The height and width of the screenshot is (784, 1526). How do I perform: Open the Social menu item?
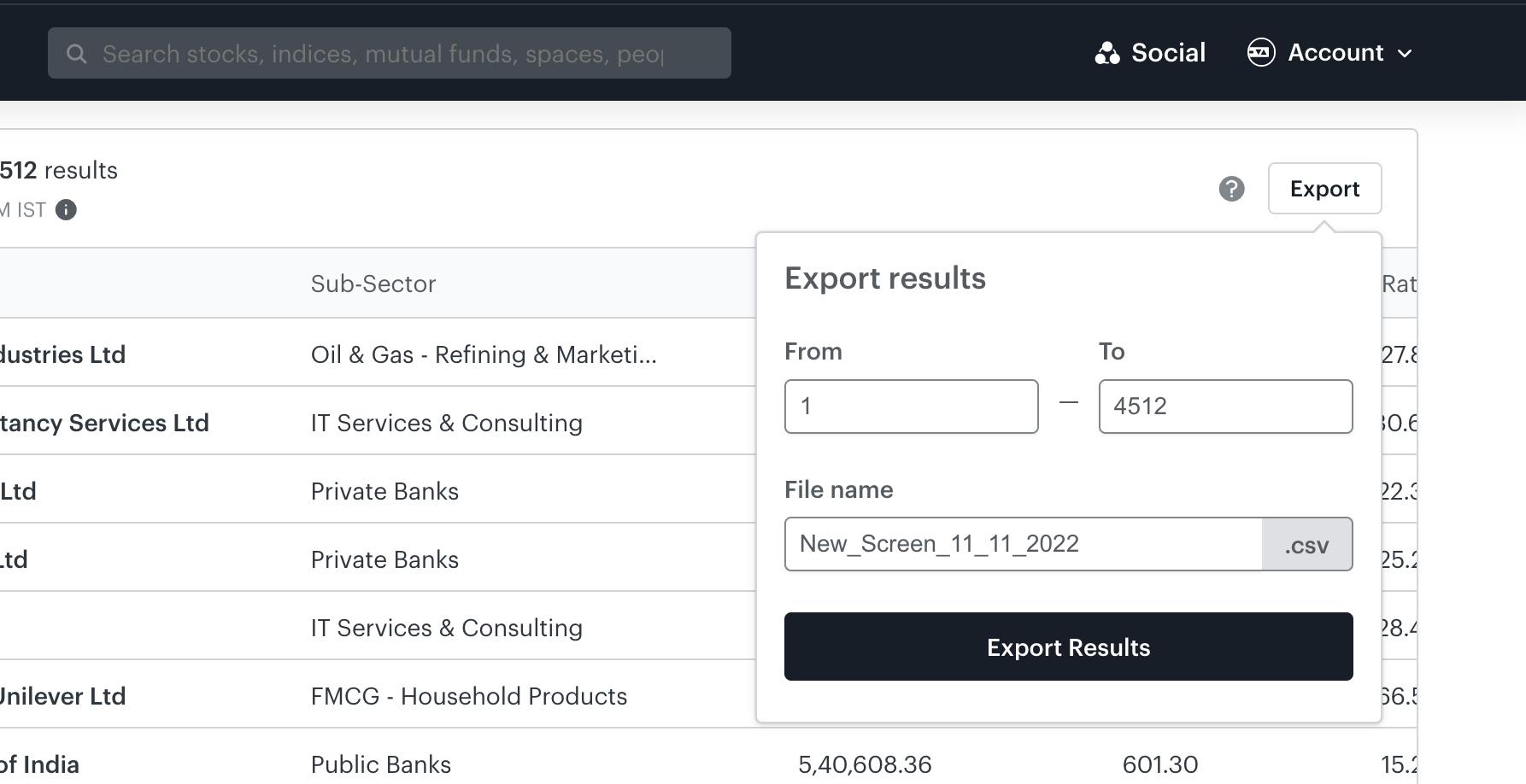click(x=1168, y=53)
